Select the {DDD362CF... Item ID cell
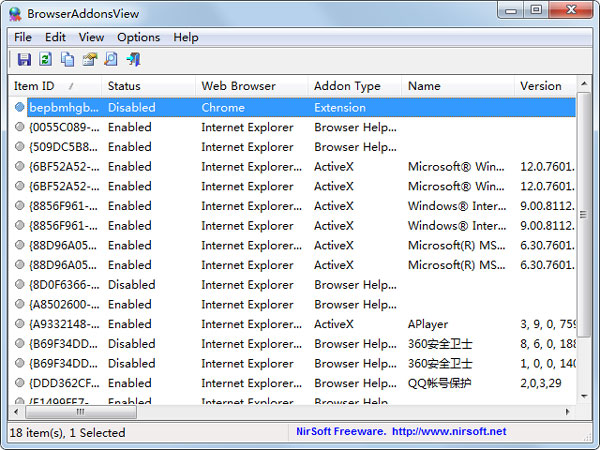This screenshot has width=600, height=450. click(64, 383)
